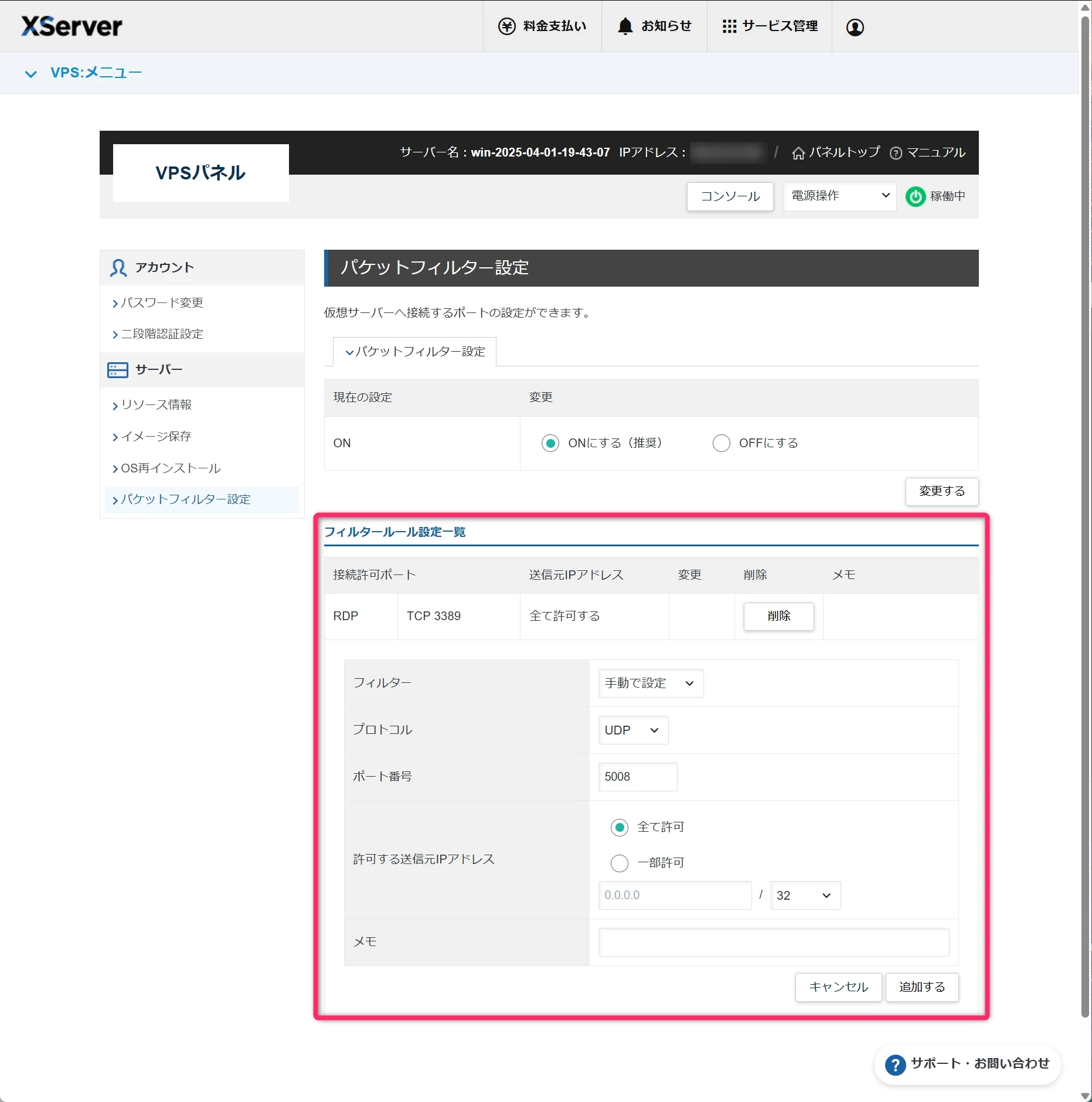Click the フィルタールール設定一覧 heading

click(x=395, y=532)
